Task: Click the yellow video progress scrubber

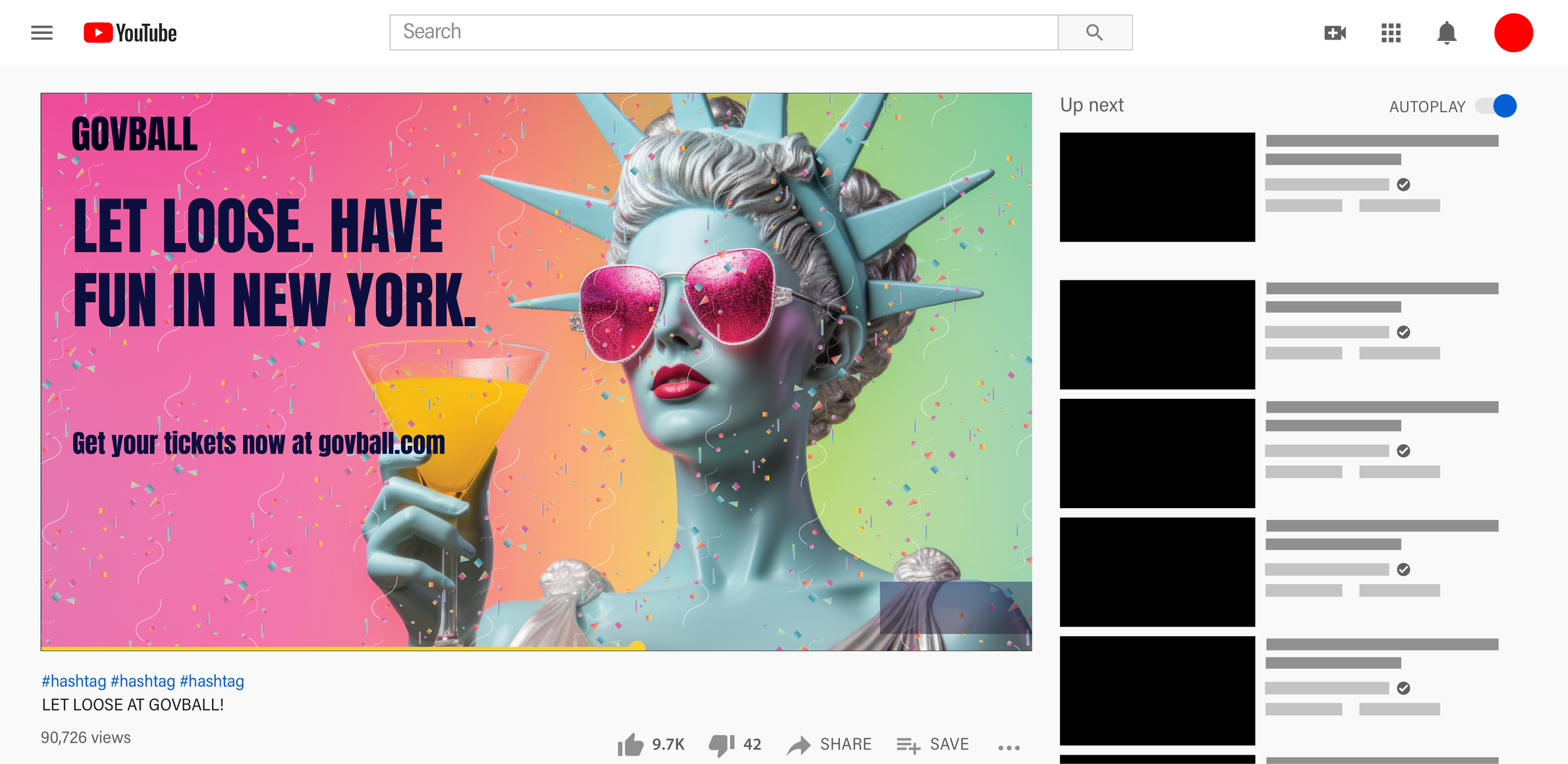Action: tap(637, 647)
